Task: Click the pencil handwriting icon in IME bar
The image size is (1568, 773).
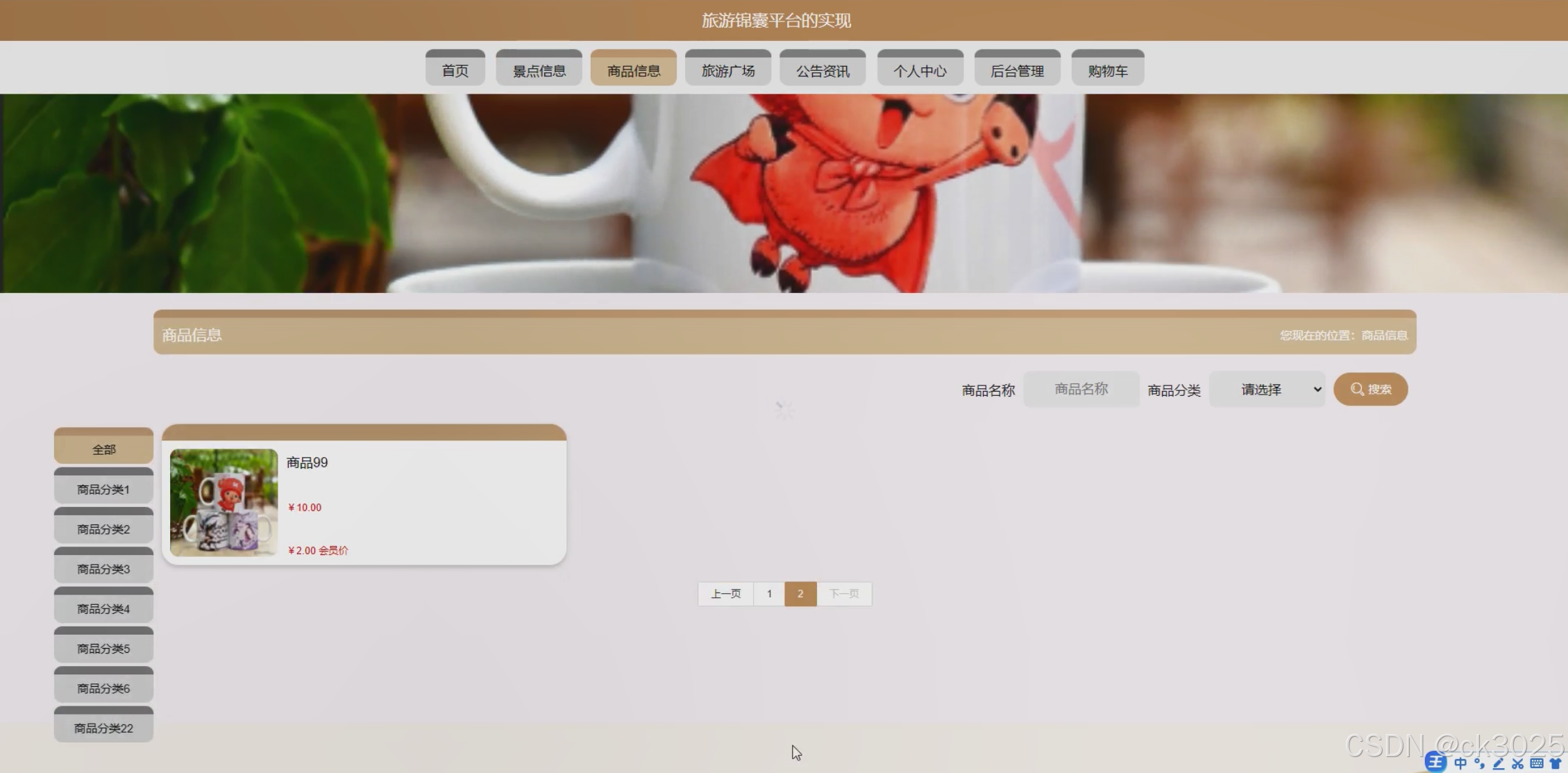Action: click(1498, 763)
